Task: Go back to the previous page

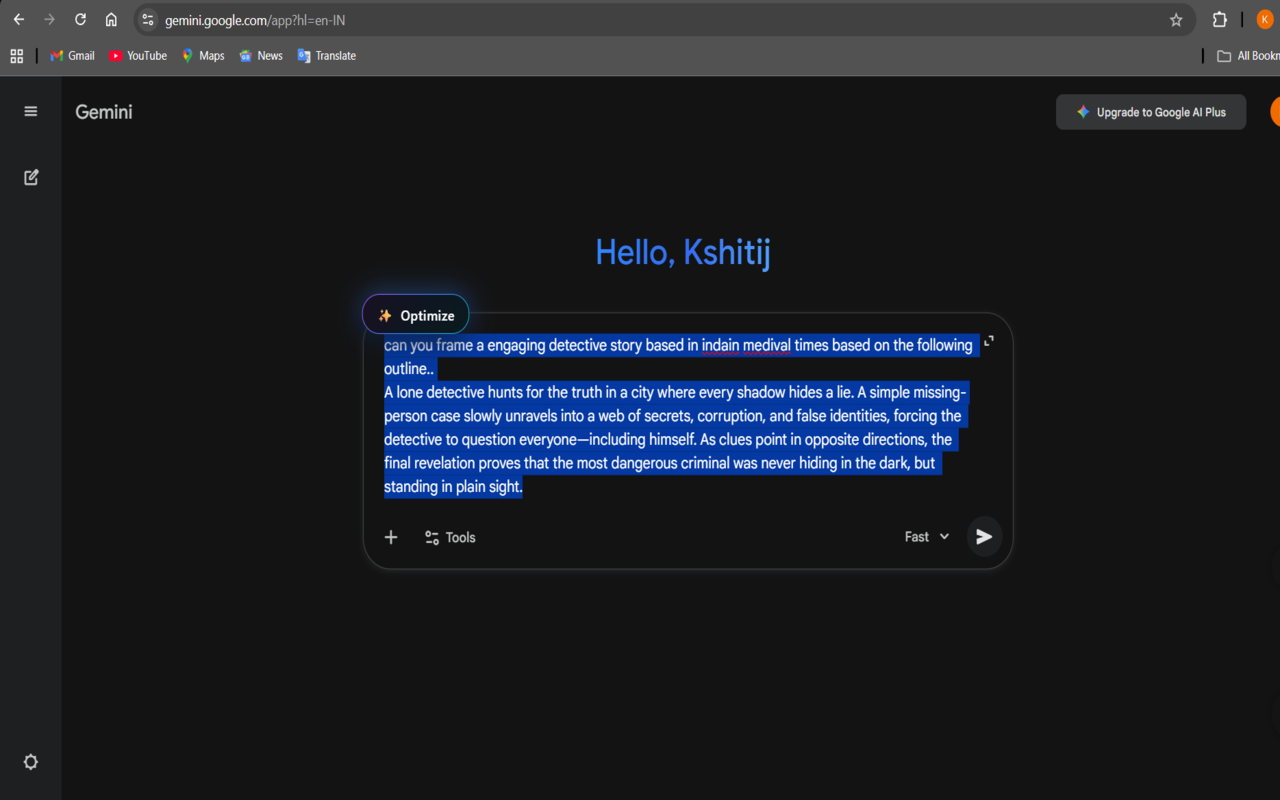Action: click(x=19, y=20)
